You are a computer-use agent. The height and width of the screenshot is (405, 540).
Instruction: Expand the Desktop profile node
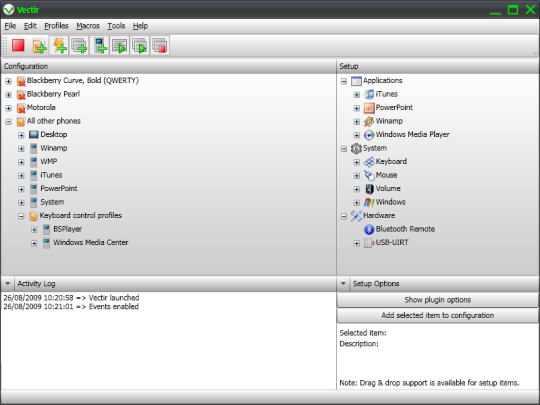[x=21, y=135]
